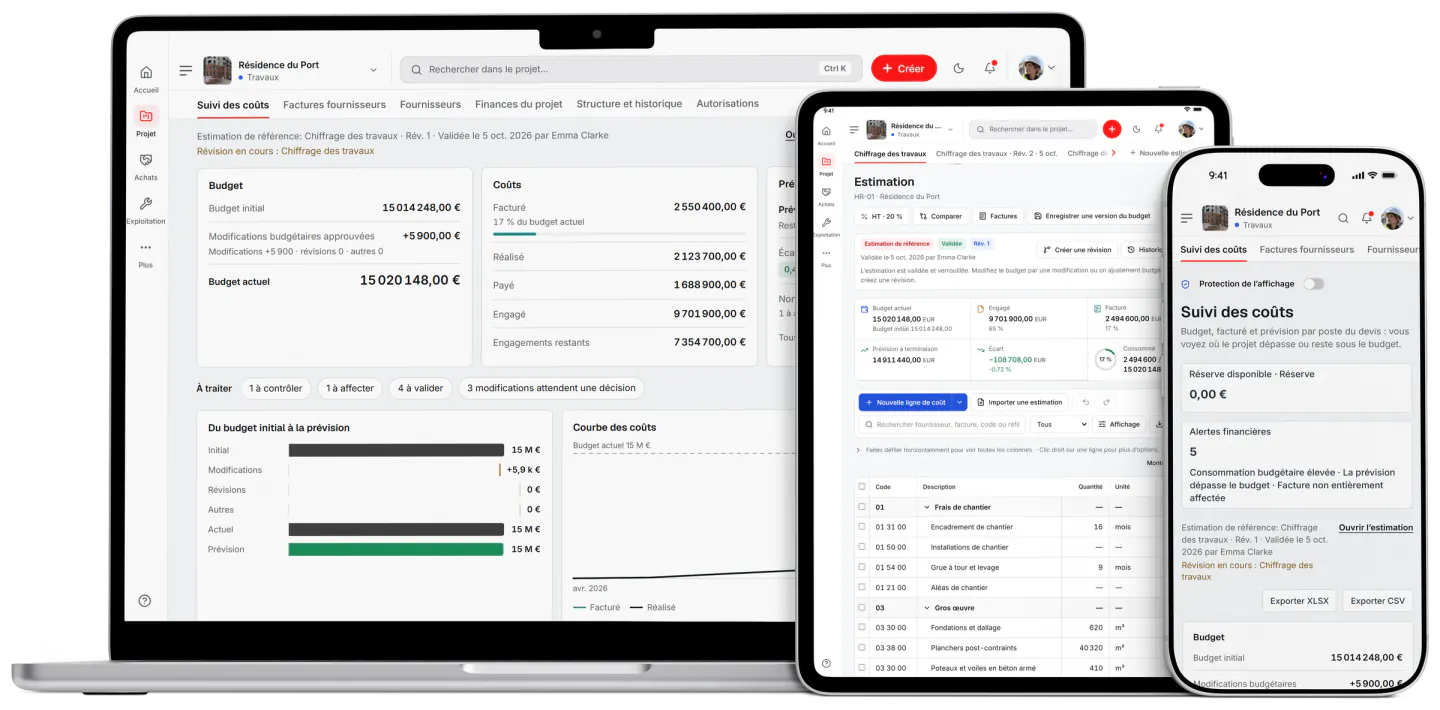Tap the tablet hamburger menu icon
The height and width of the screenshot is (710, 1440).
(x=854, y=129)
